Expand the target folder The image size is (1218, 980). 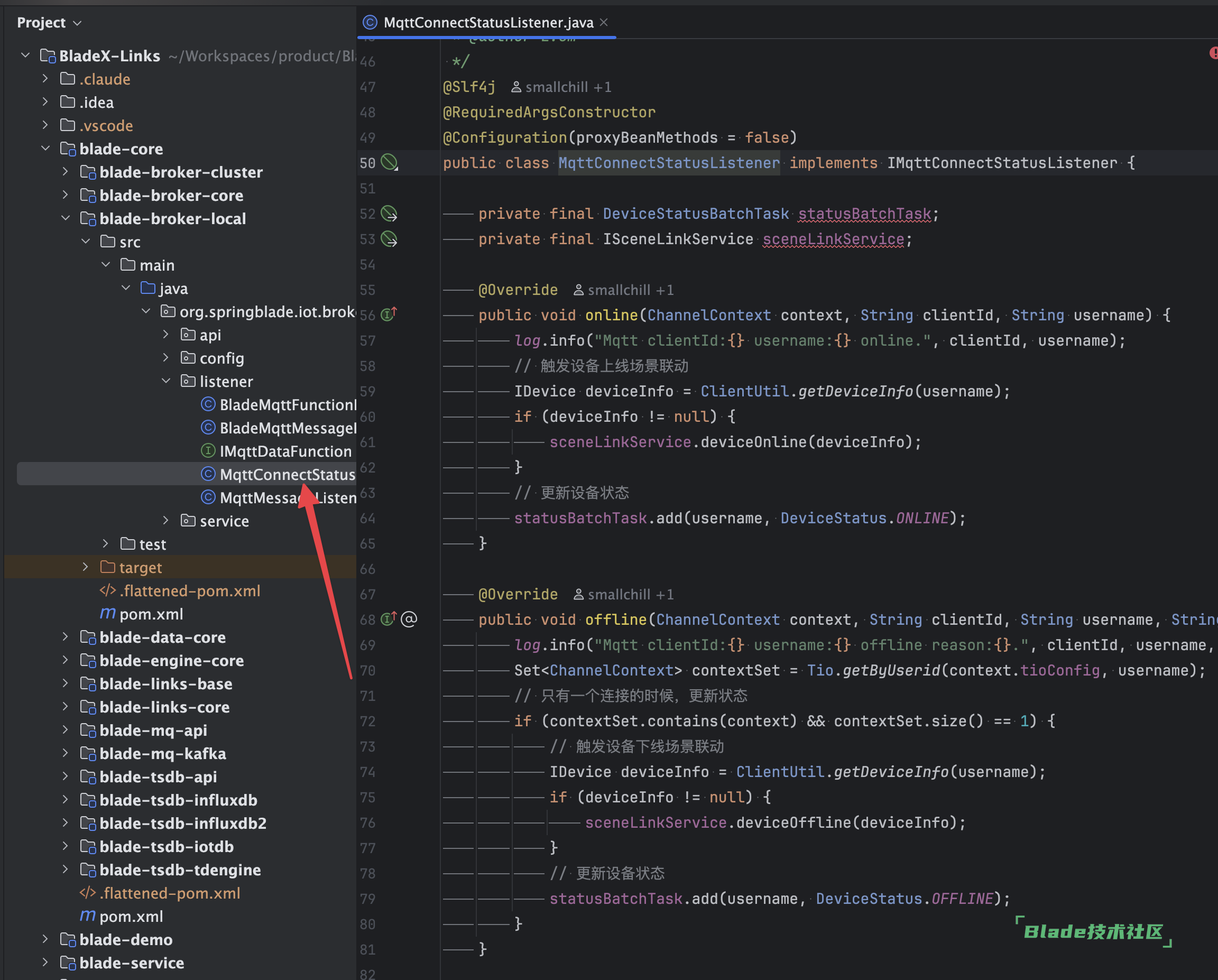[85, 567]
